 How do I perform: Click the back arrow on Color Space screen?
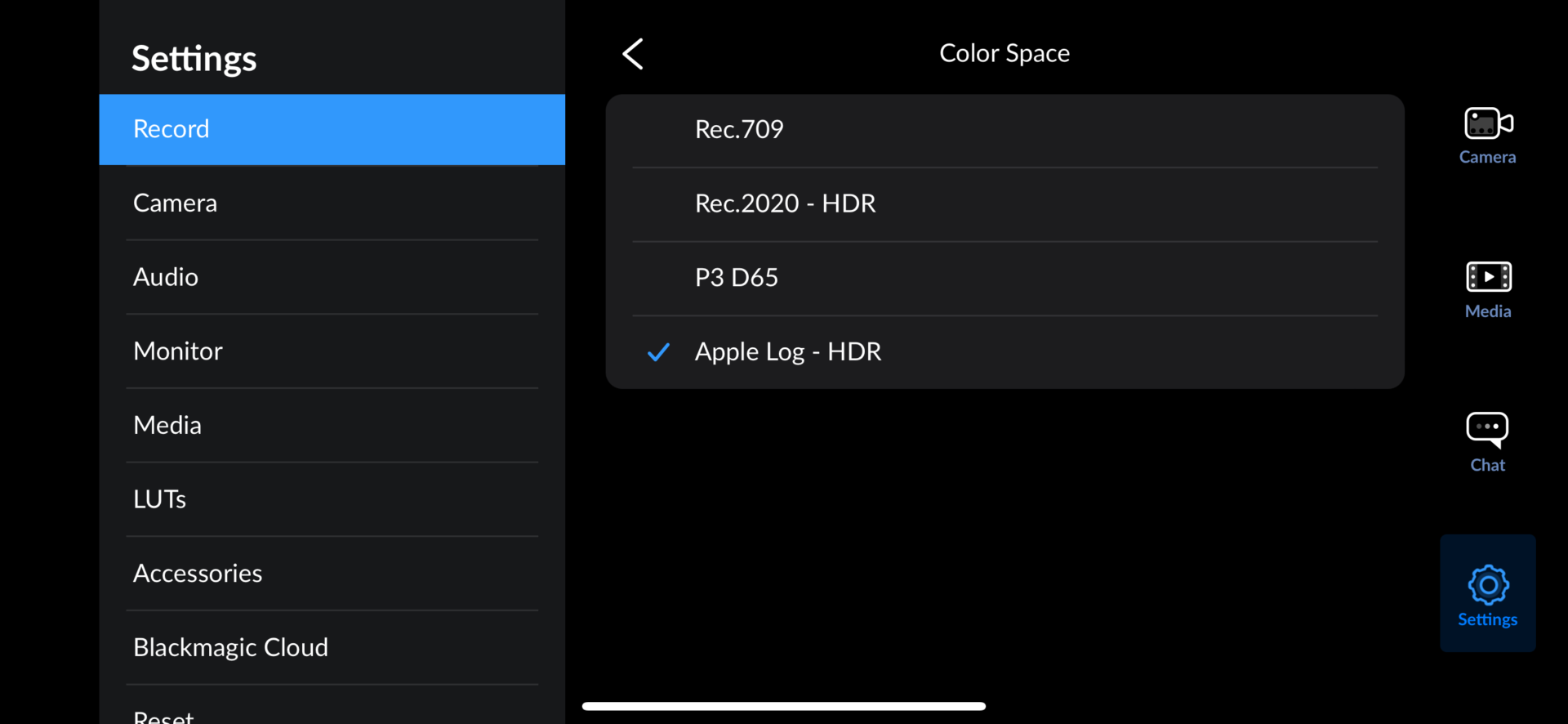tap(633, 53)
